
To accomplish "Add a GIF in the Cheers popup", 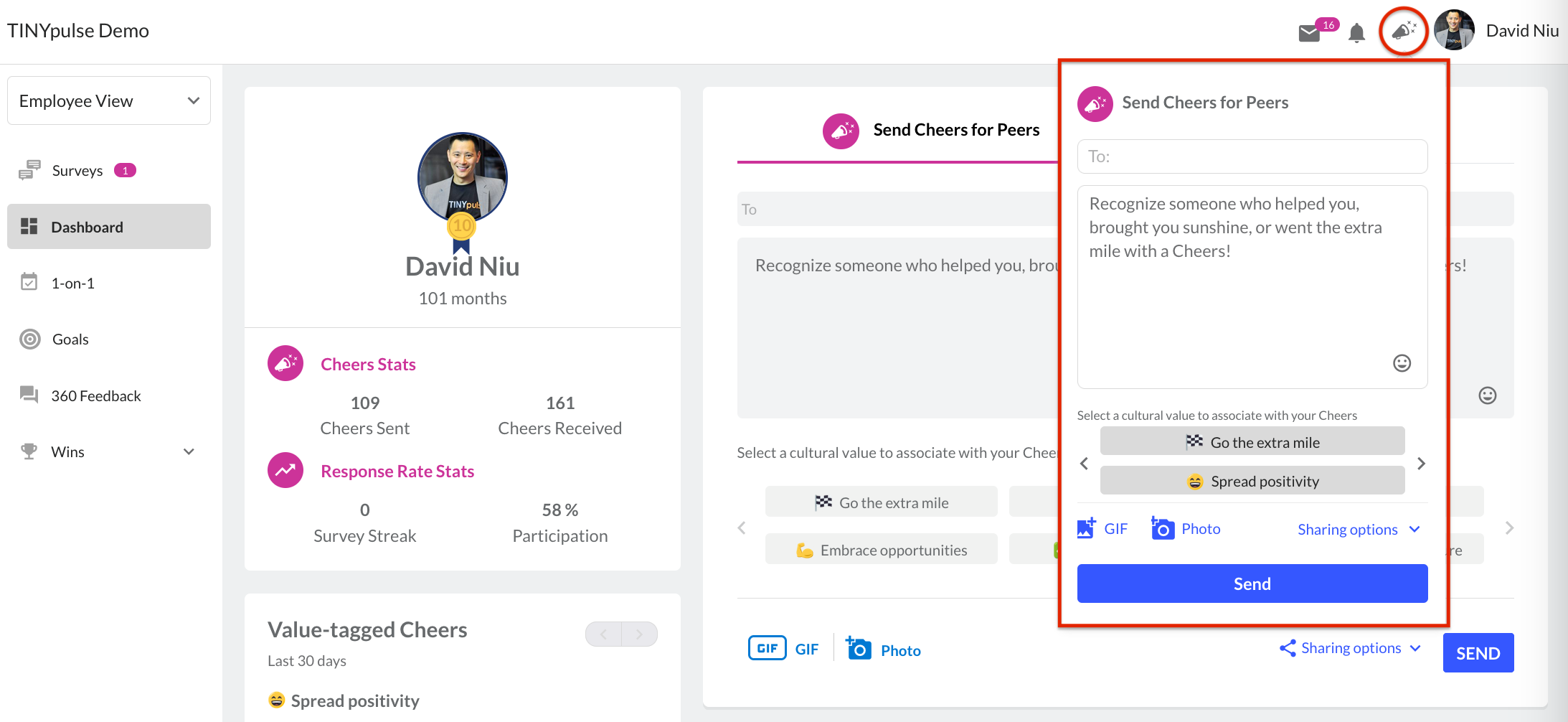I will tap(1102, 529).
